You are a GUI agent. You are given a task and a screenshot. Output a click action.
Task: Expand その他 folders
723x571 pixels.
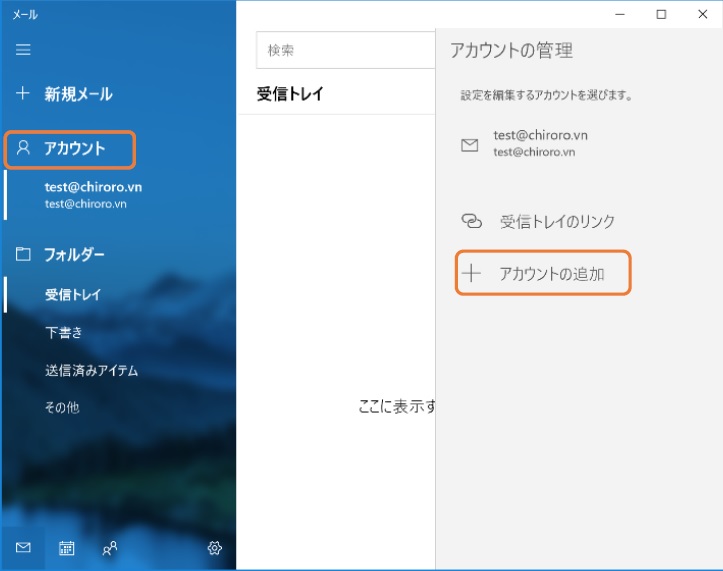(62, 407)
